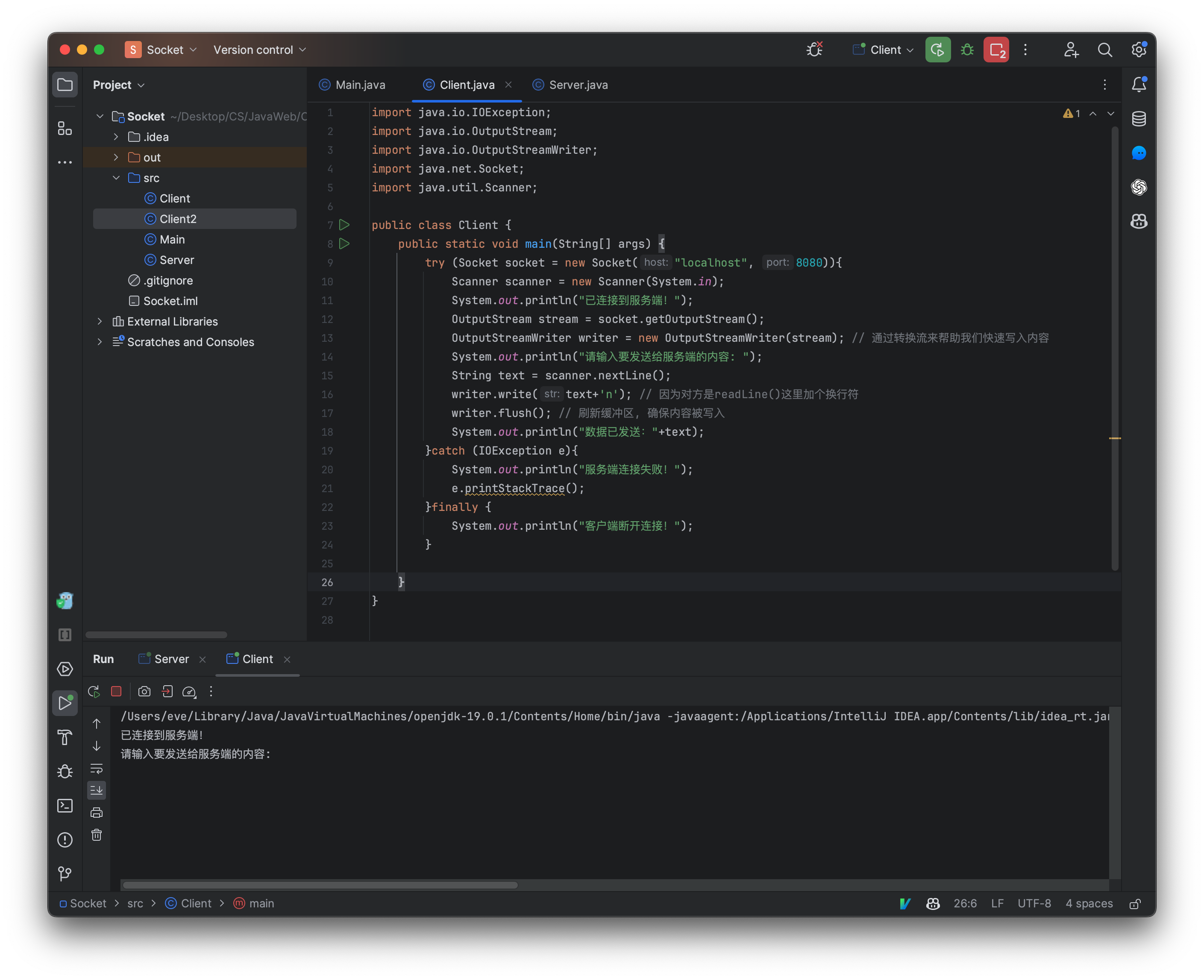The width and height of the screenshot is (1204, 980).
Task: Open the Run tool window icon
Action: pos(65,703)
